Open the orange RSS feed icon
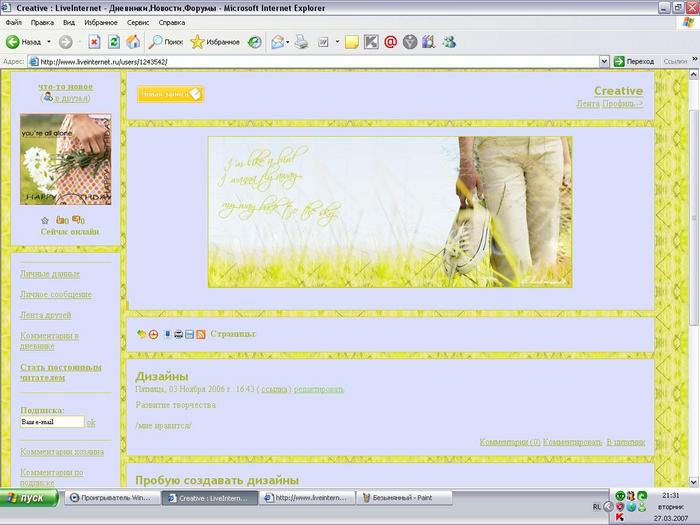700x525 pixels. 201,334
